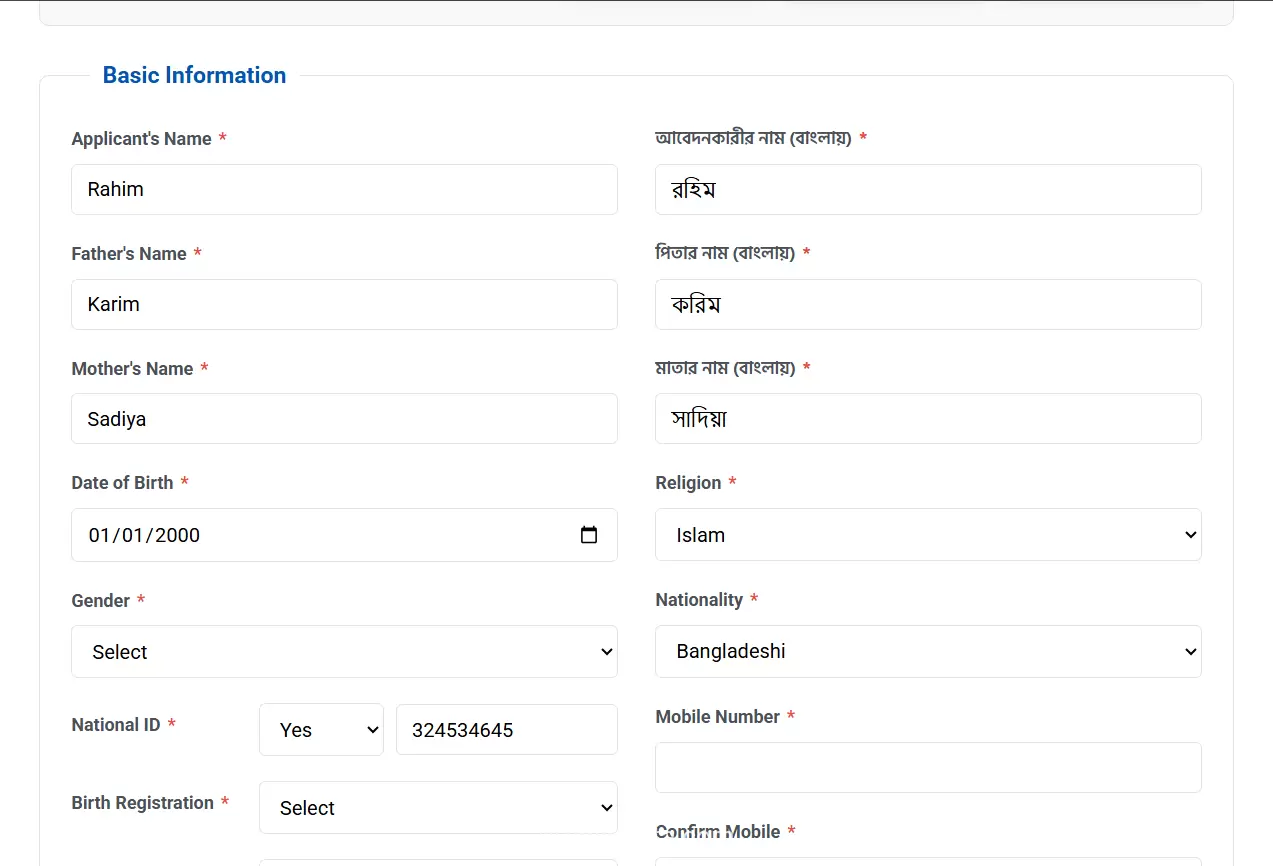This screenshot has height=866, width=1273.
Task: Click the Date of Birth field showing 01/01/2000
Action: coord(344,535)
